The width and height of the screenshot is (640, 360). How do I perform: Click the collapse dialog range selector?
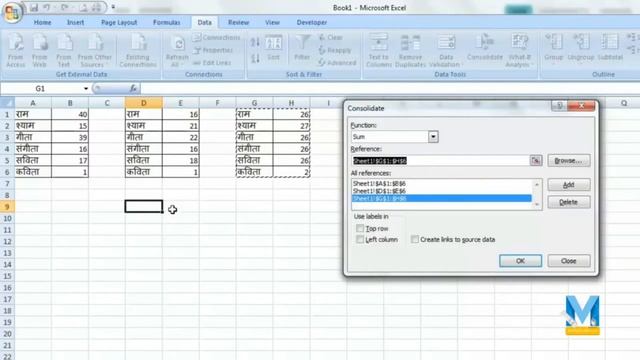536,160
